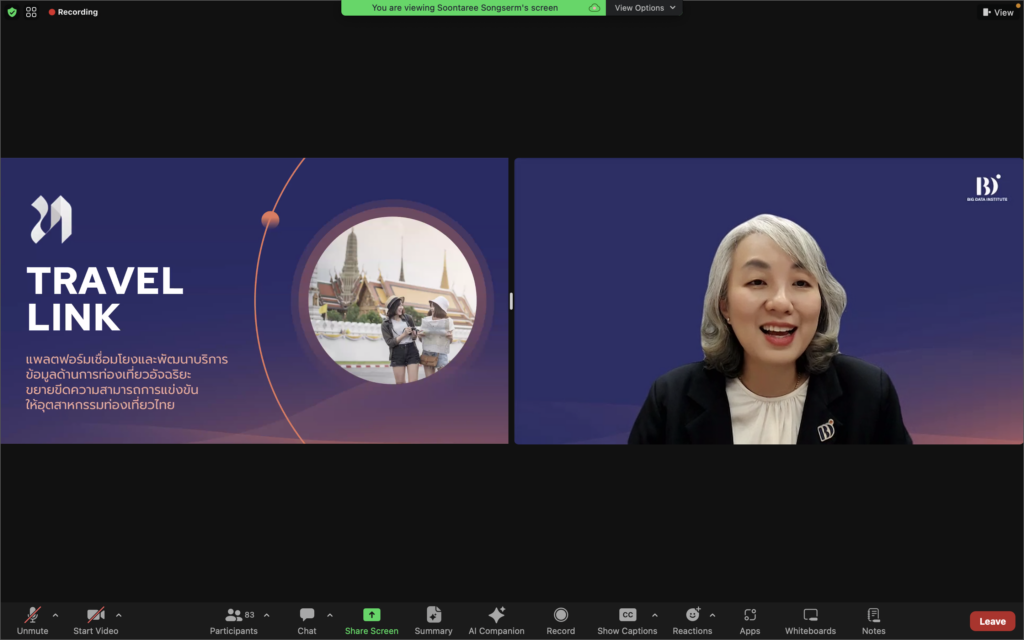Viewport: 1024px width, 640px height.
Task: Click the green Share Screen icon
Action: [x=371, y=615]
